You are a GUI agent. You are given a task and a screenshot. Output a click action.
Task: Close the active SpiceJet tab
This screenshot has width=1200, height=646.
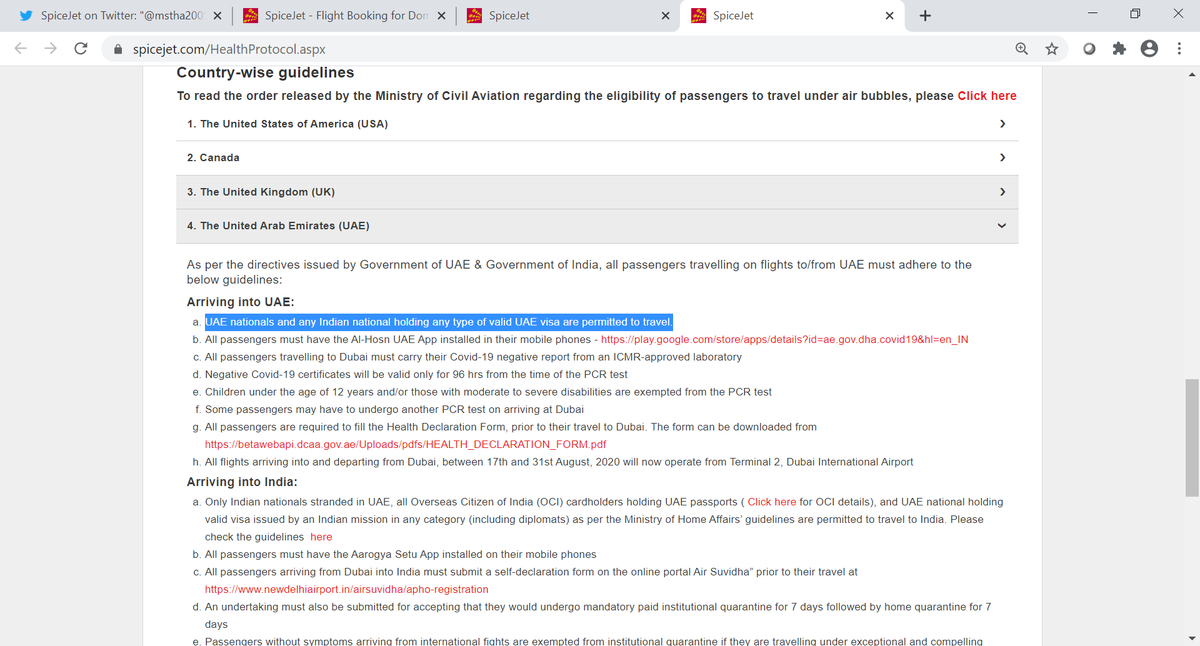tap(890, 16)
